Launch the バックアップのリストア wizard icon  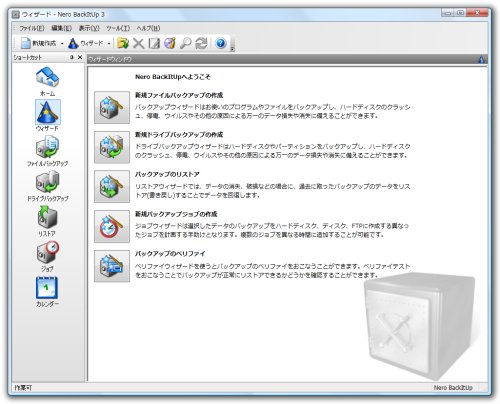[x=112, y=186]
